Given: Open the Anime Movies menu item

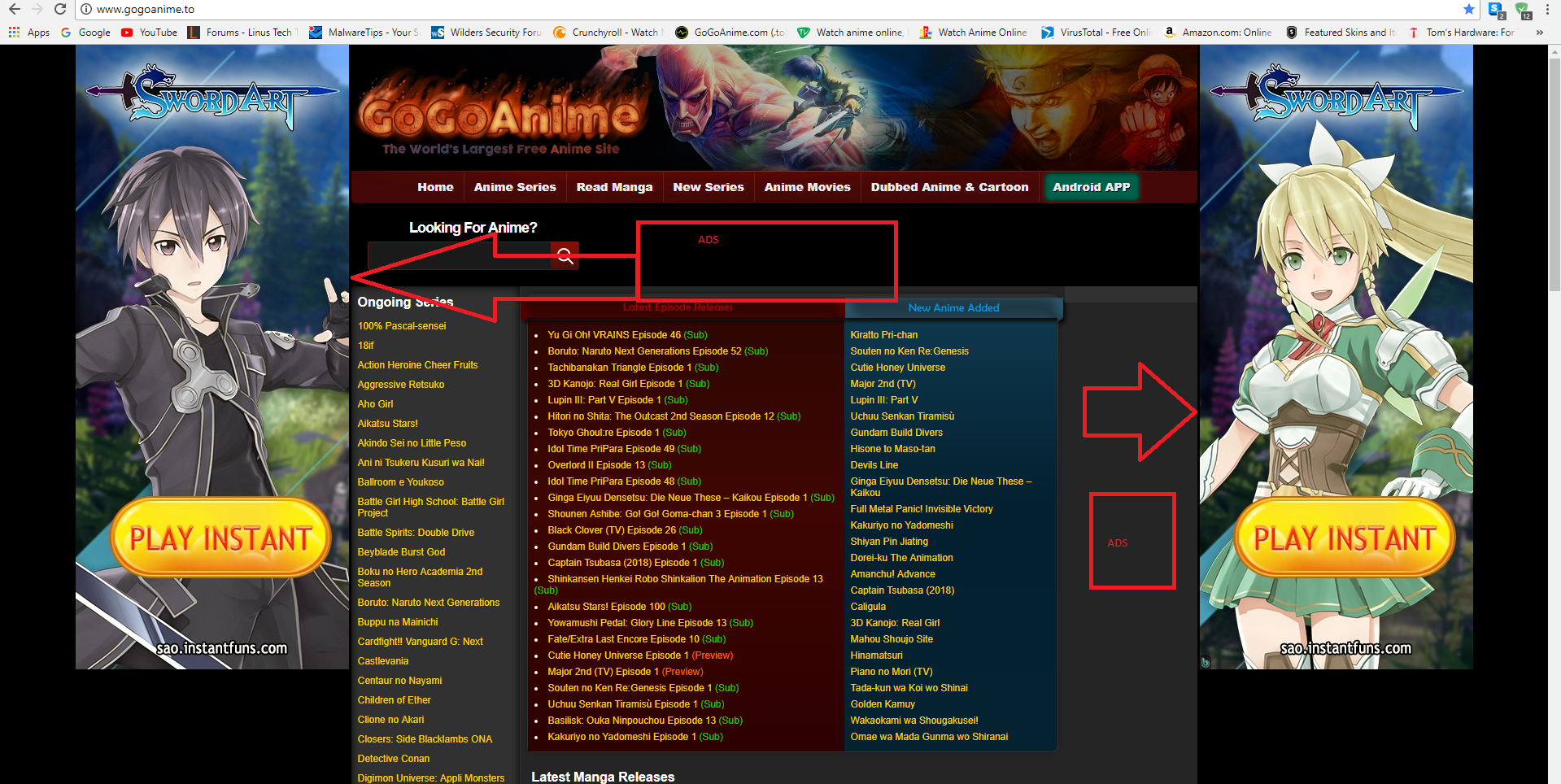Looking at the screenshot, I should click(x=807, y=187).
